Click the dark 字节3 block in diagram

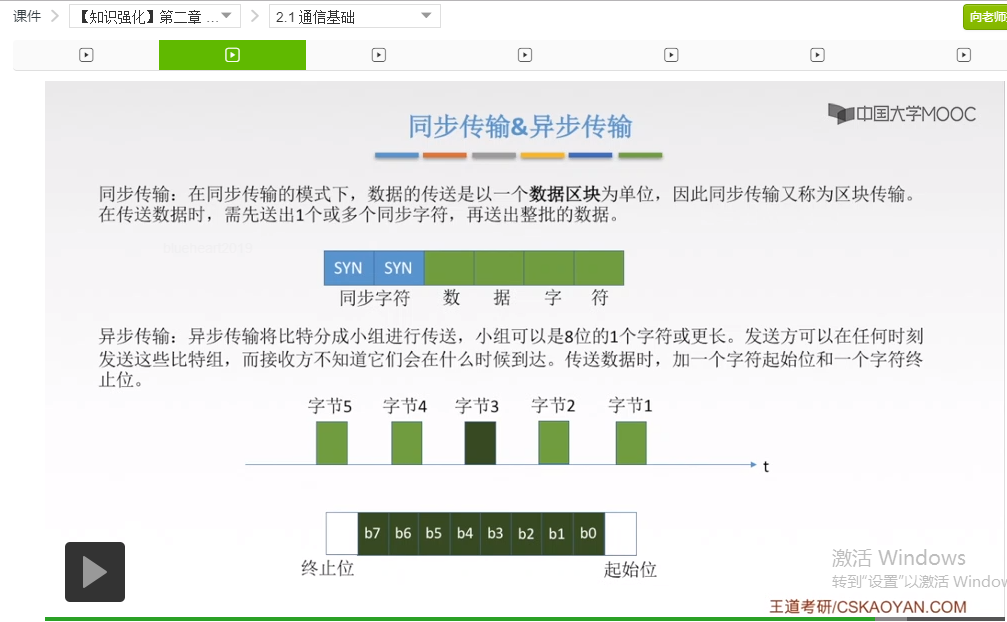tap(480, 443)
